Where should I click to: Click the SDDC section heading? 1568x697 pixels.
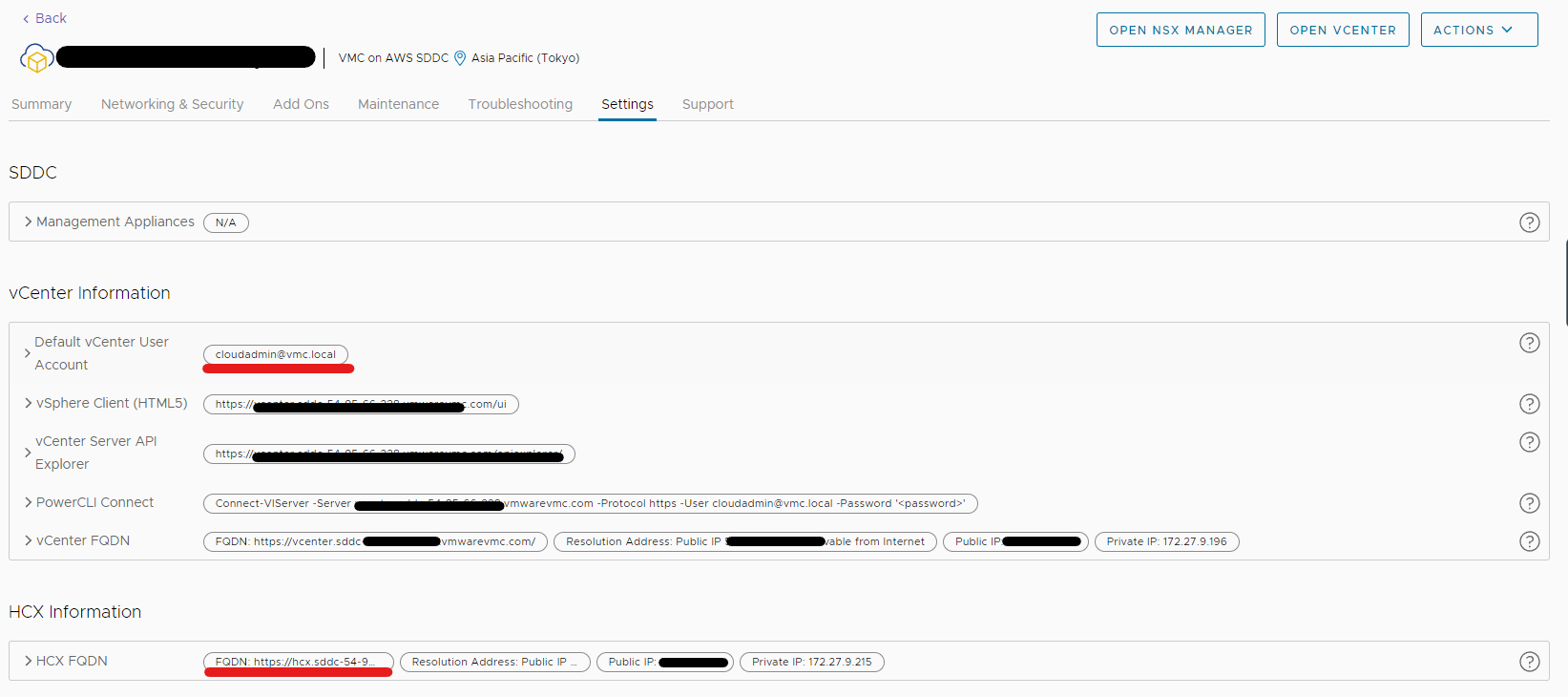(x=33, y=173)
